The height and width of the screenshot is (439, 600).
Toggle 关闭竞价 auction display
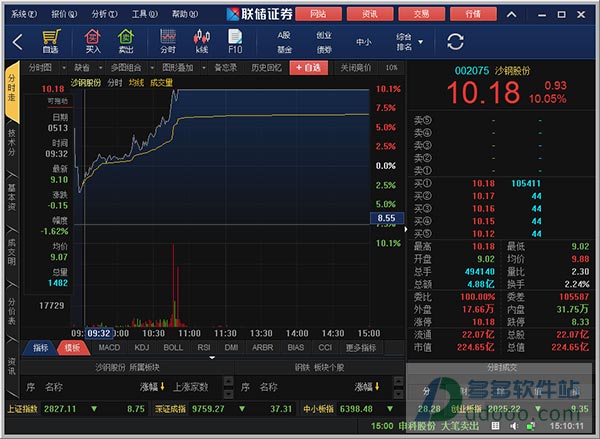coord(355,68)
